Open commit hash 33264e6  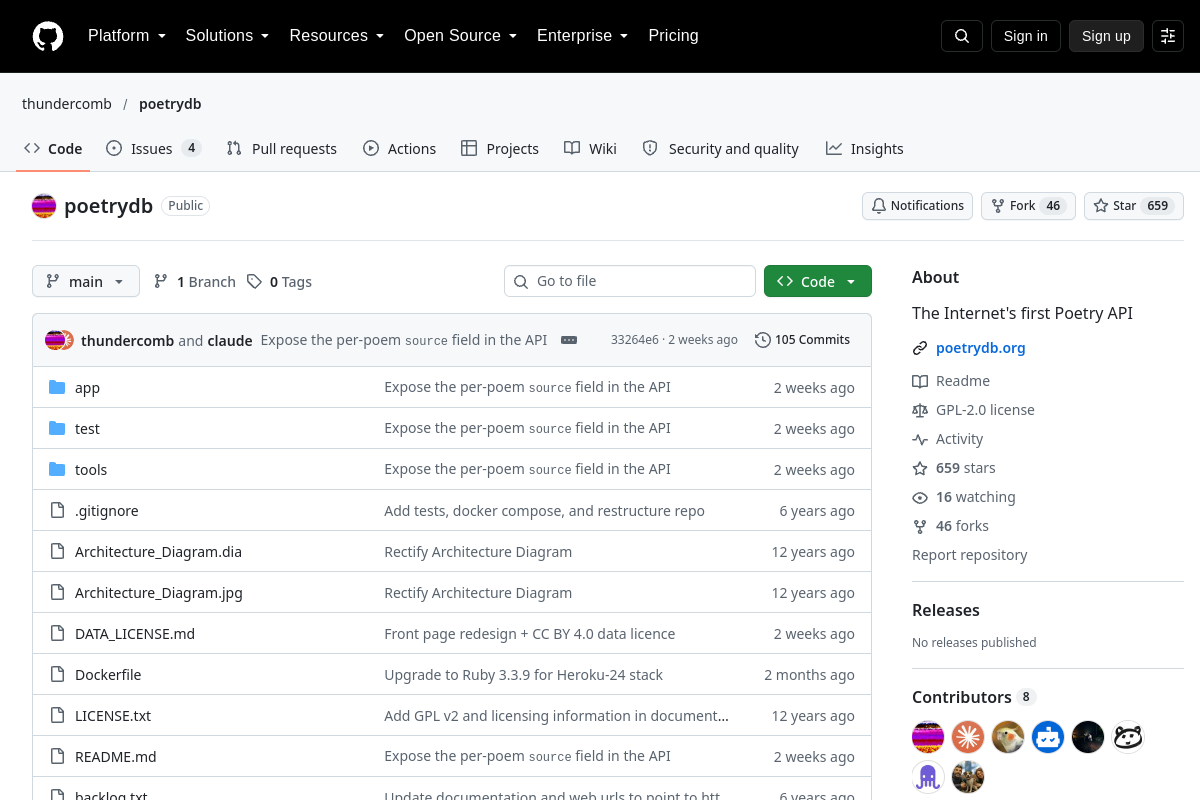(635, 340)
